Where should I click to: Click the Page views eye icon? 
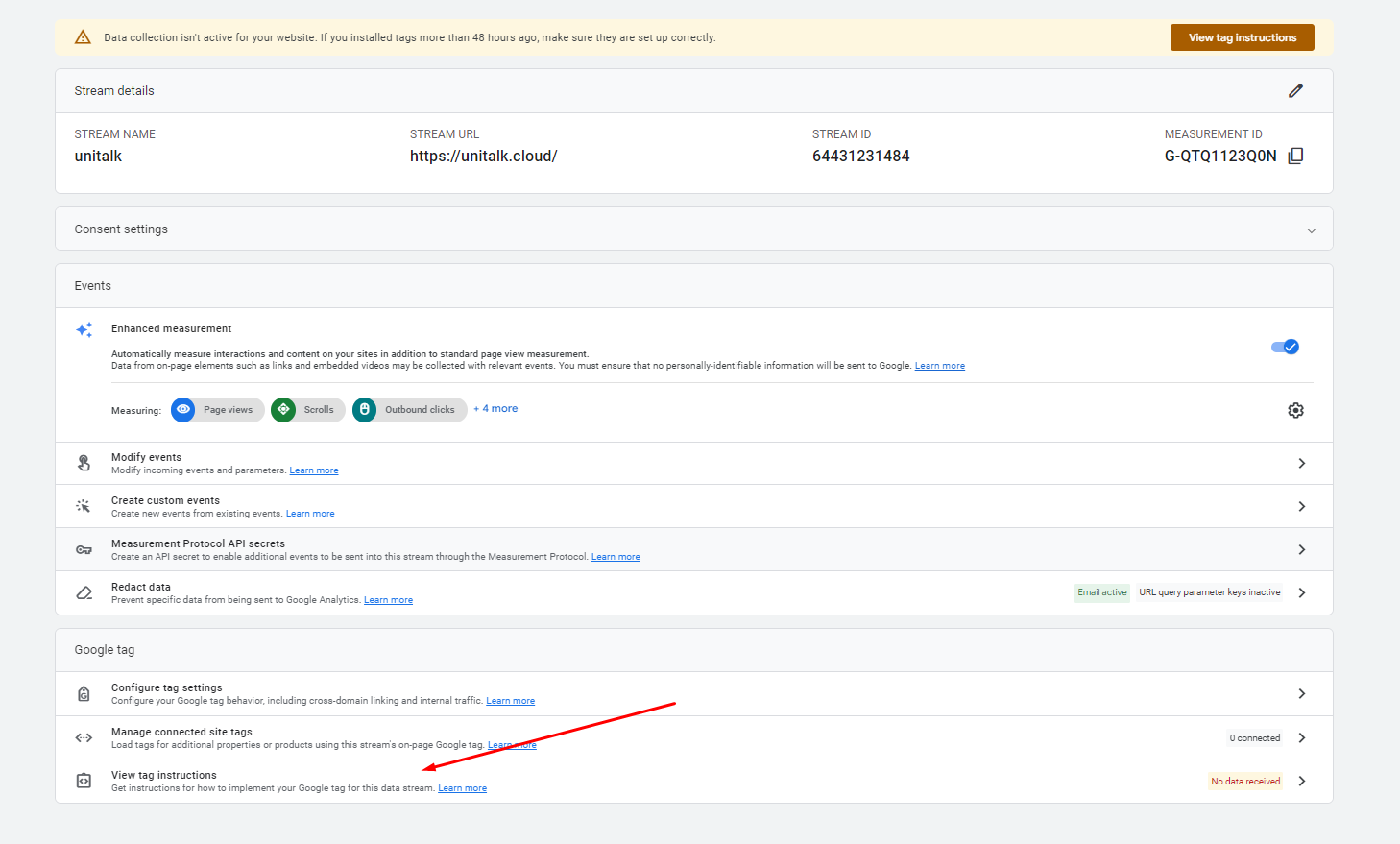click(x=182, y=409)
